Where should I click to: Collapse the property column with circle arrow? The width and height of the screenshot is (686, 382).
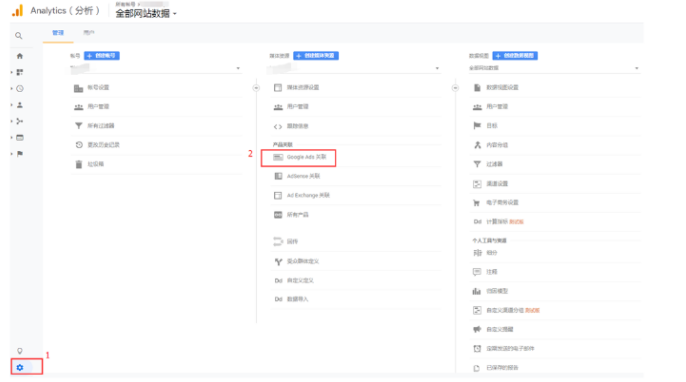(x=455, y=88)
